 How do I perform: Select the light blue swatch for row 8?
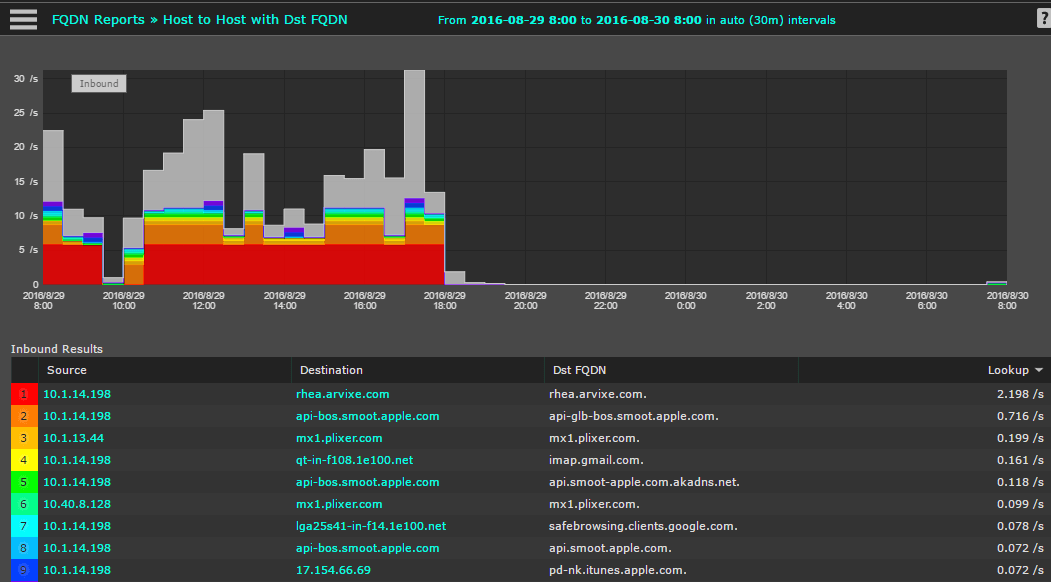25,548
